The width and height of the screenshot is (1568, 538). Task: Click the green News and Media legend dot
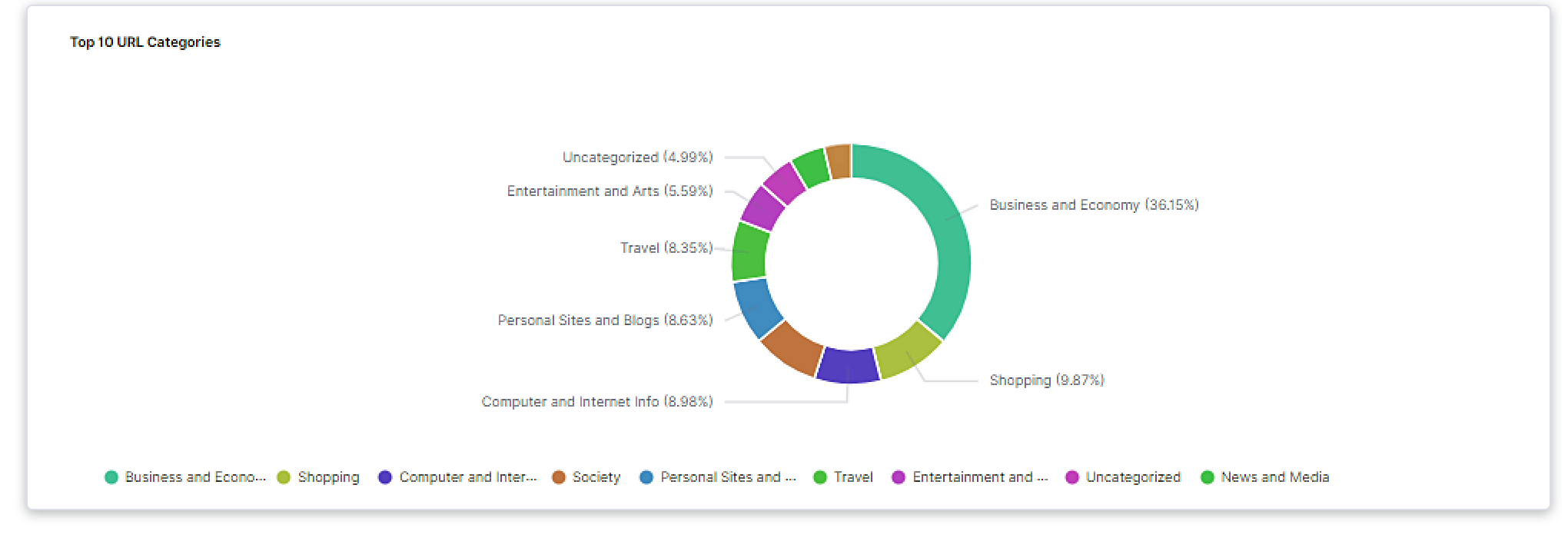[x=1208, y=477]
